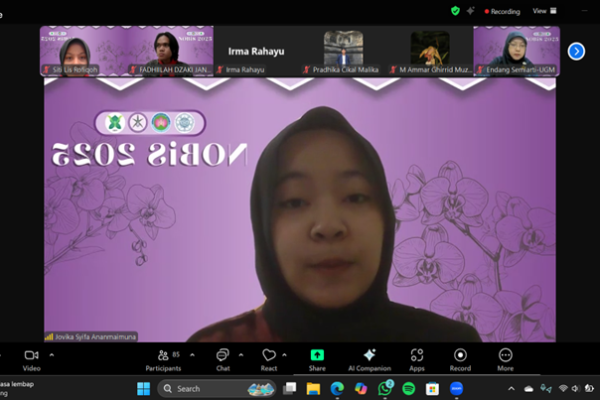Open WhatsApp from the taskbar
The width and height of the screenshot is (600, 400).
[385, 388]
